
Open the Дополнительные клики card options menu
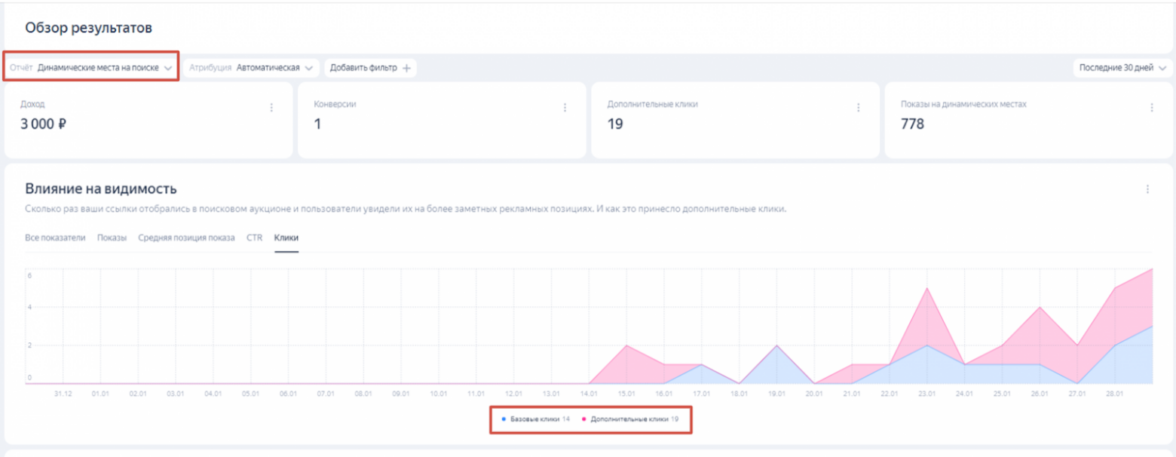point(858,108)
